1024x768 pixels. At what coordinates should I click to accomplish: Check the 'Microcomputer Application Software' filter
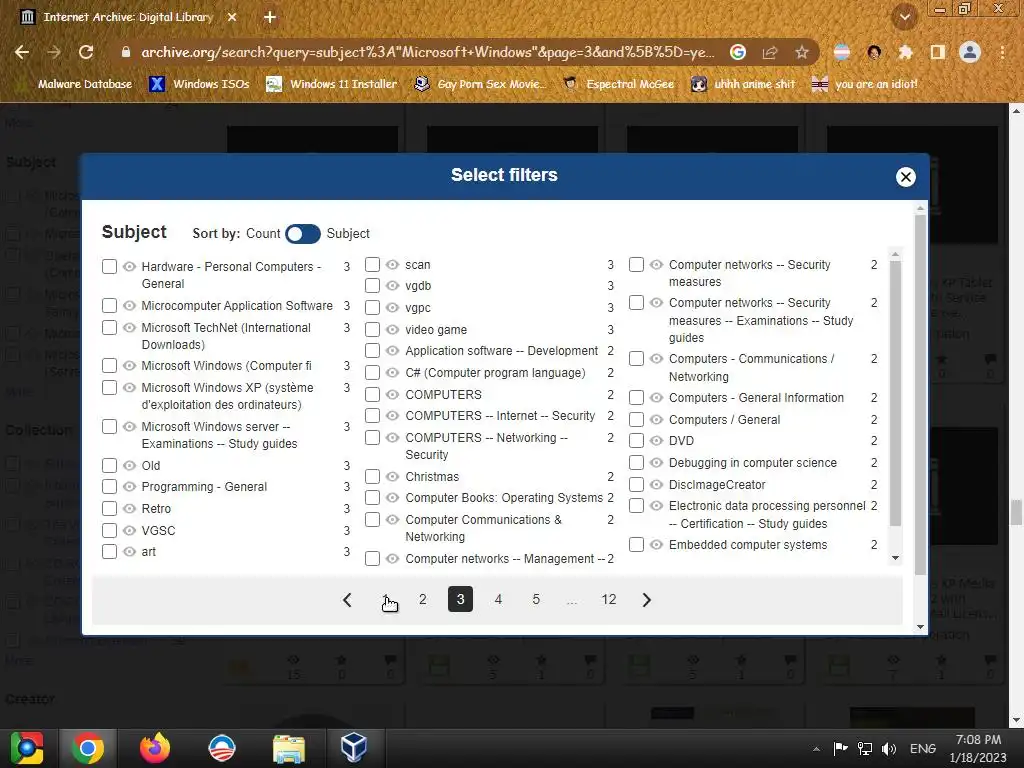(110, 306)
